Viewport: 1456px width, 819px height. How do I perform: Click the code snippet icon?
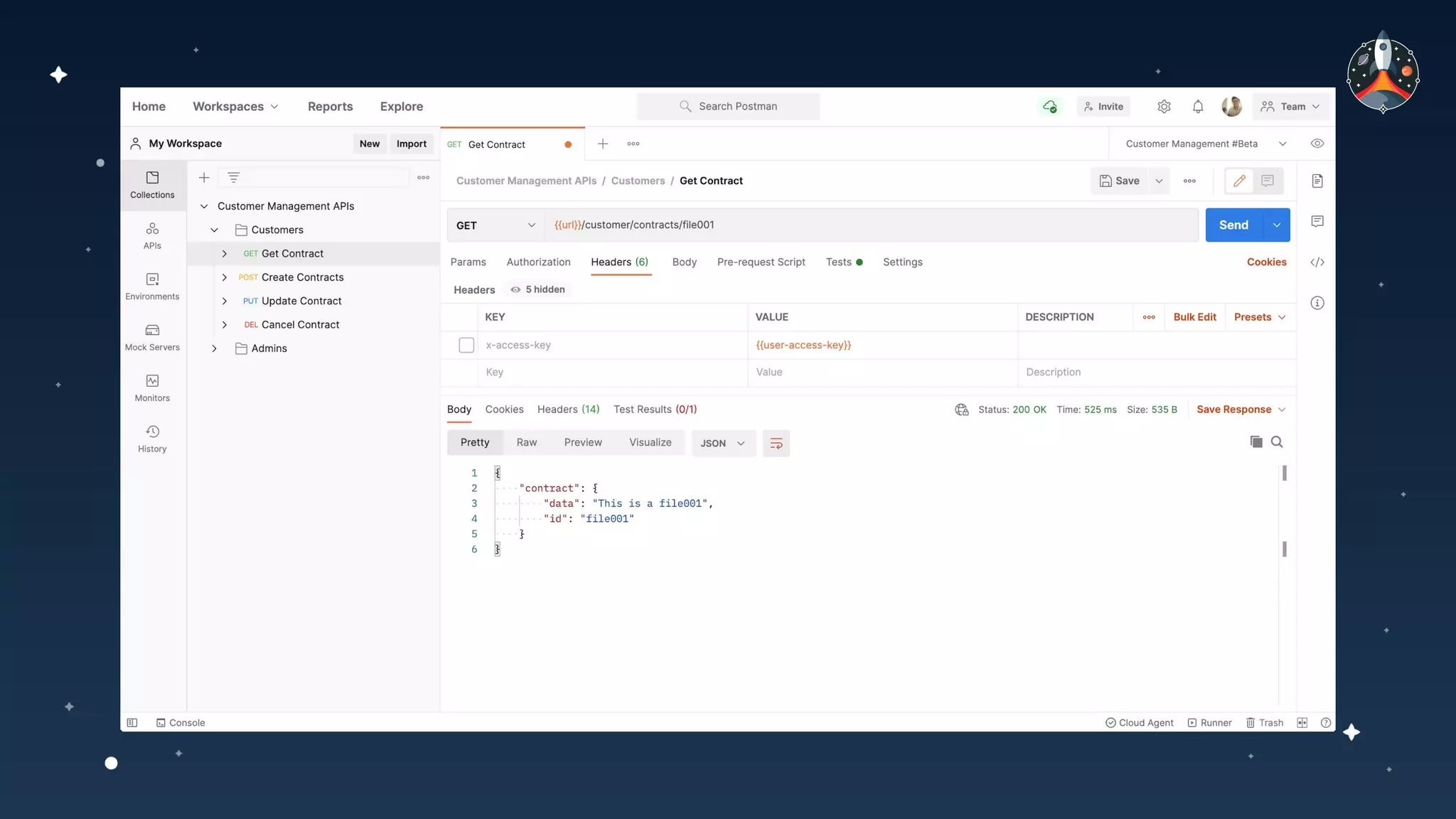[1317, 262]
